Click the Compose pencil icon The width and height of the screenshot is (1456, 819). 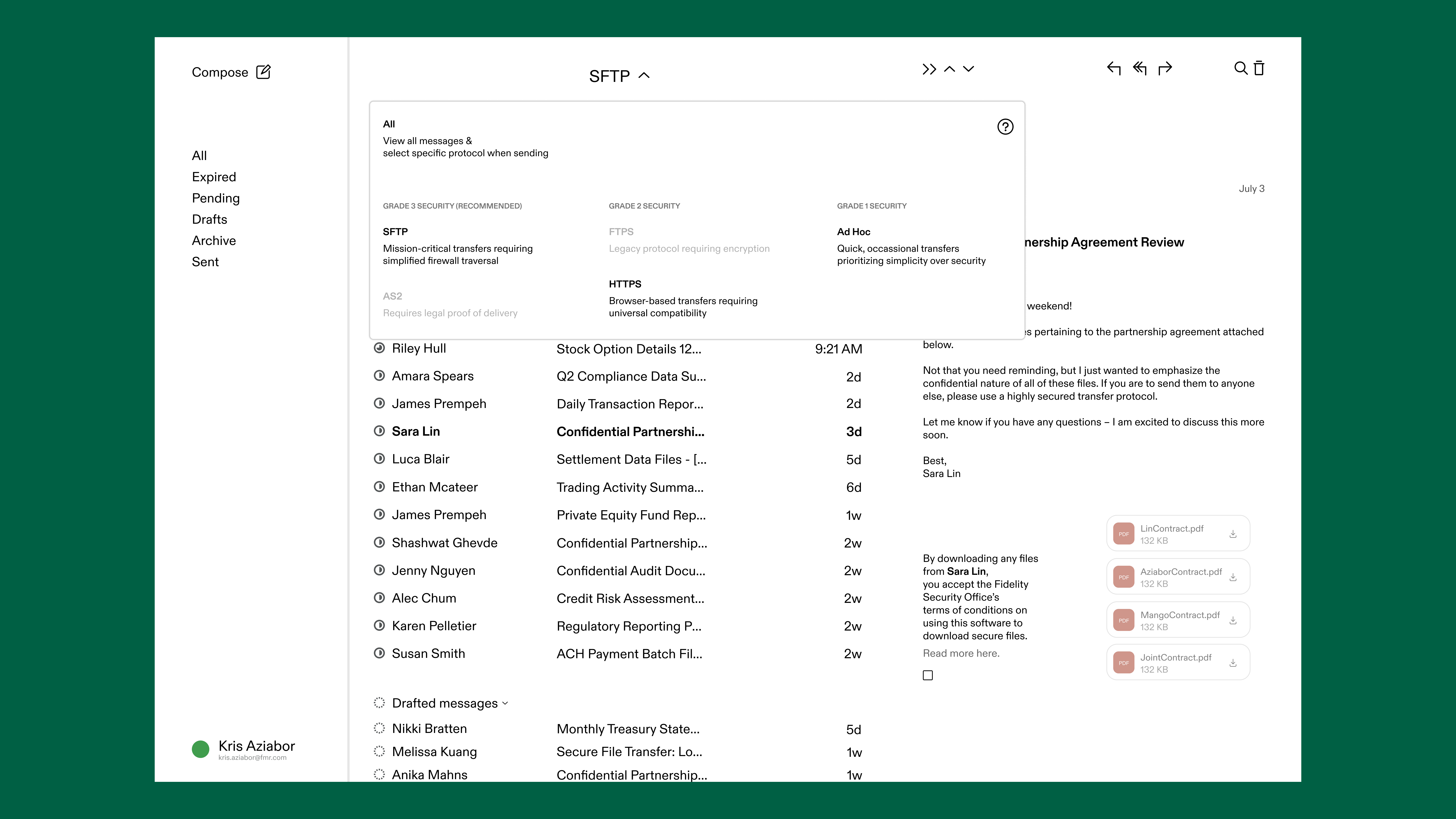[263, 72]
